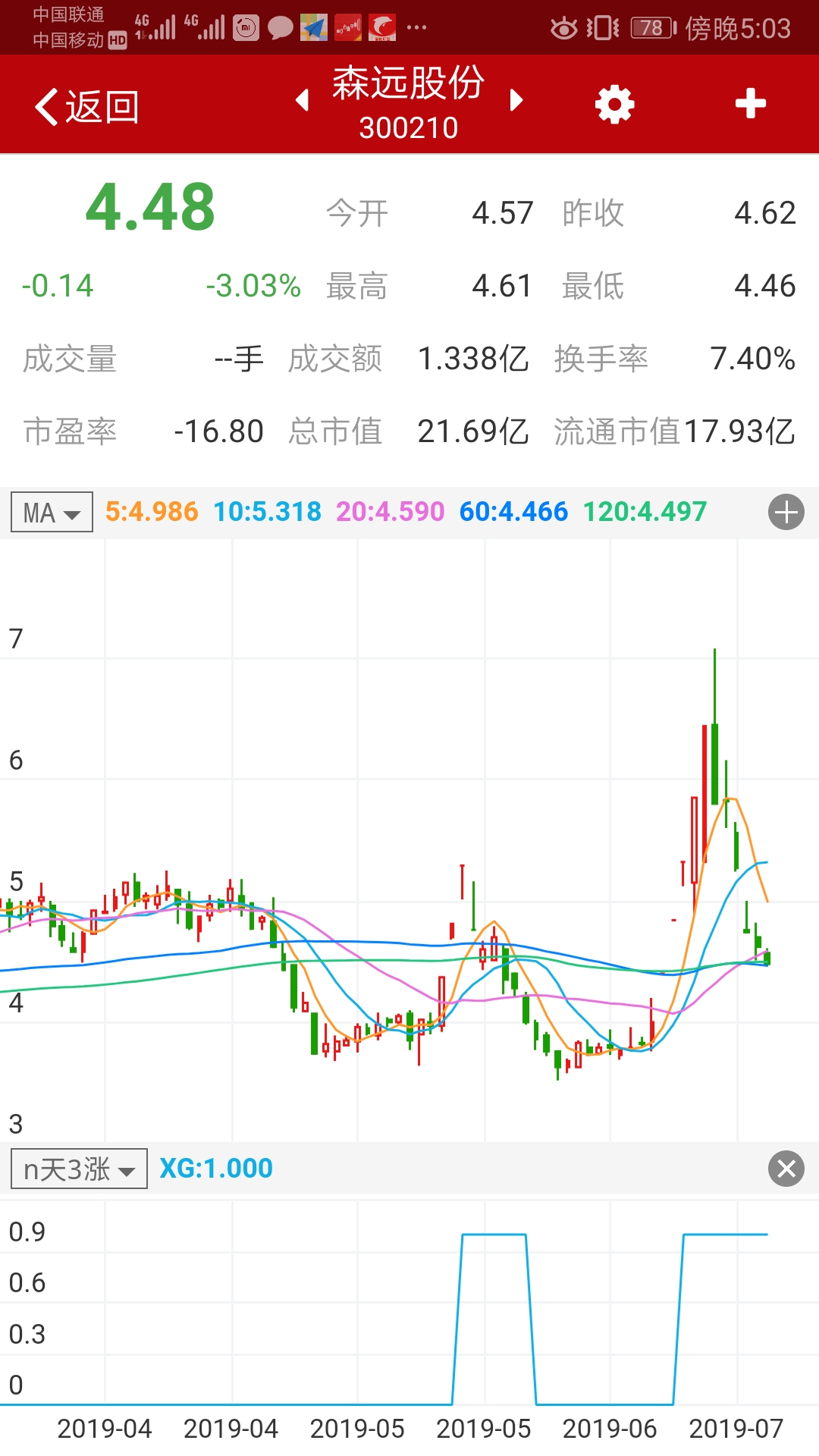Tap the battery indicator in status bar
Screen dimensions: 819x1456
coord(653,28)
